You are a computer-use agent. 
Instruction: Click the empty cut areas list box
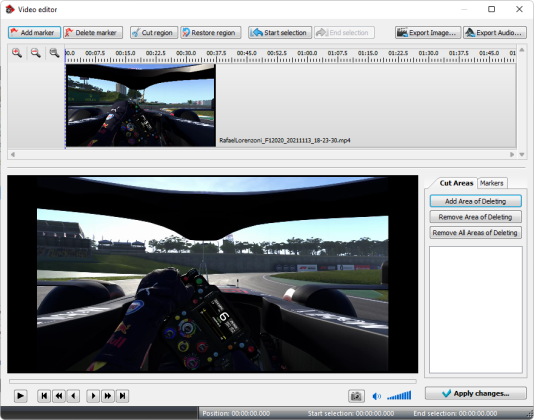[476, 310]
